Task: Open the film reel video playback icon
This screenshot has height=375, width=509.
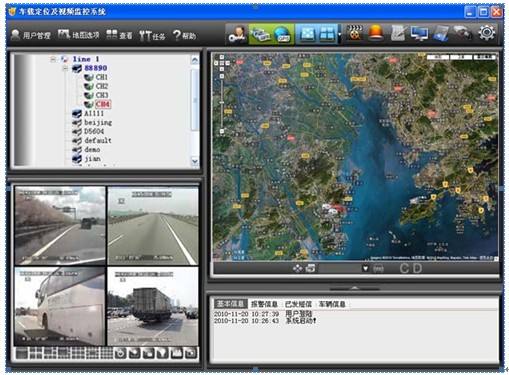Action: point(355,33)
